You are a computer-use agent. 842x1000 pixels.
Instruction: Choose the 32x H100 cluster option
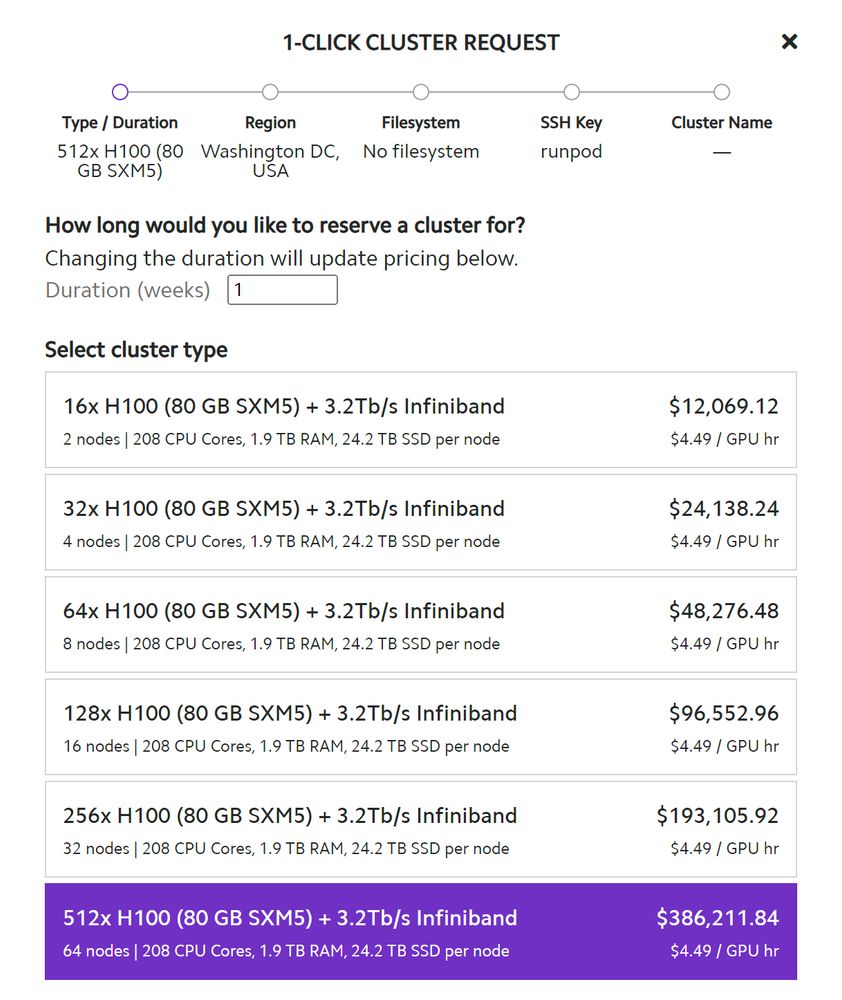pos(420,522)
